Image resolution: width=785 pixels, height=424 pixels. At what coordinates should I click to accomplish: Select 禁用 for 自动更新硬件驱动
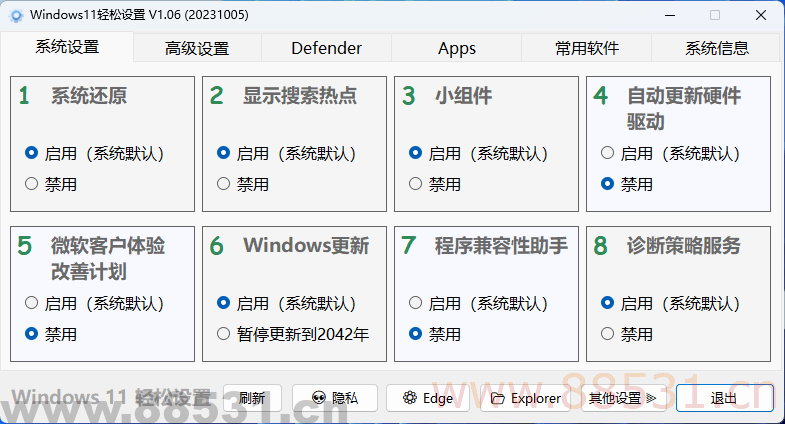[x=627, y=184]
